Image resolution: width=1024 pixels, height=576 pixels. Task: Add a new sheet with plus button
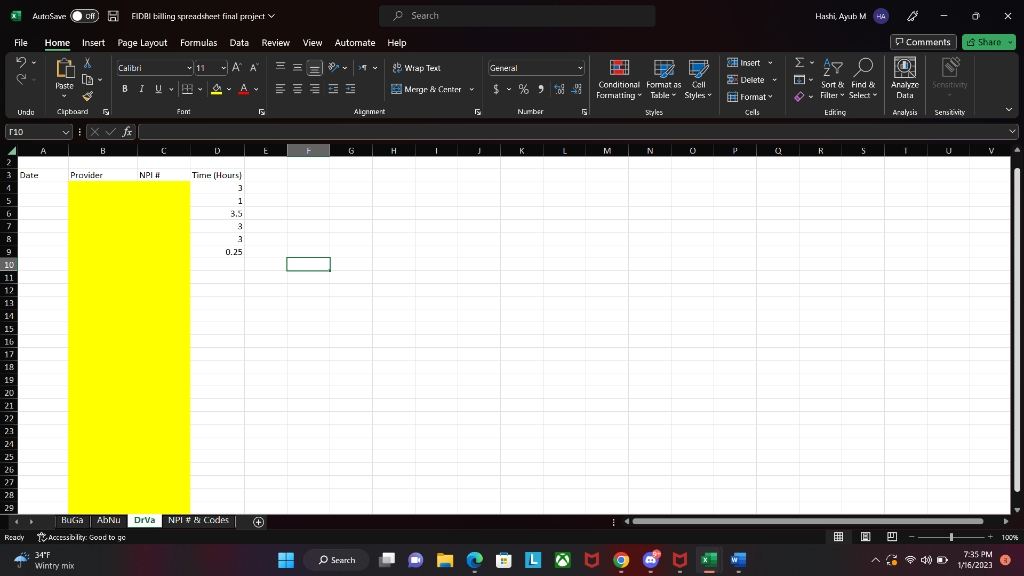coord(259,522)
